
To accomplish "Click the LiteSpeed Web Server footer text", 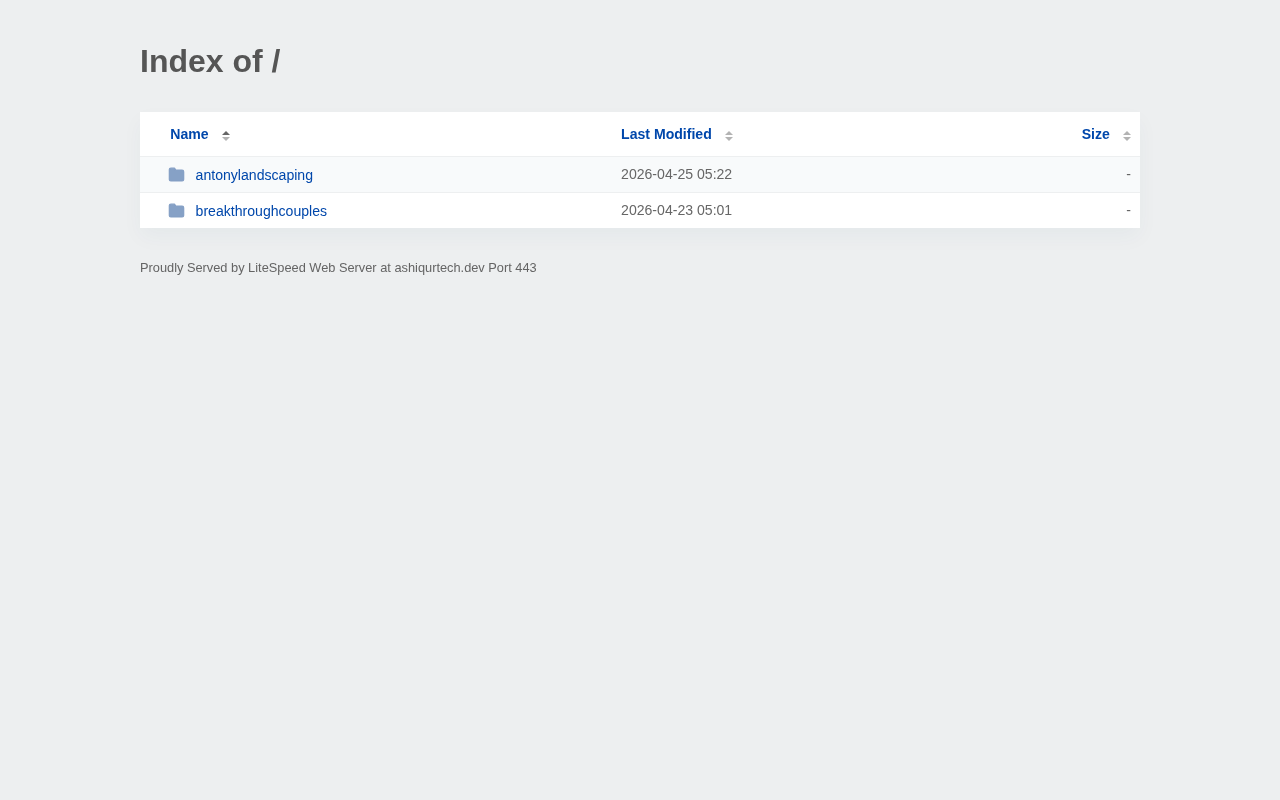I will pyautogui.click(x=312, y=268).
